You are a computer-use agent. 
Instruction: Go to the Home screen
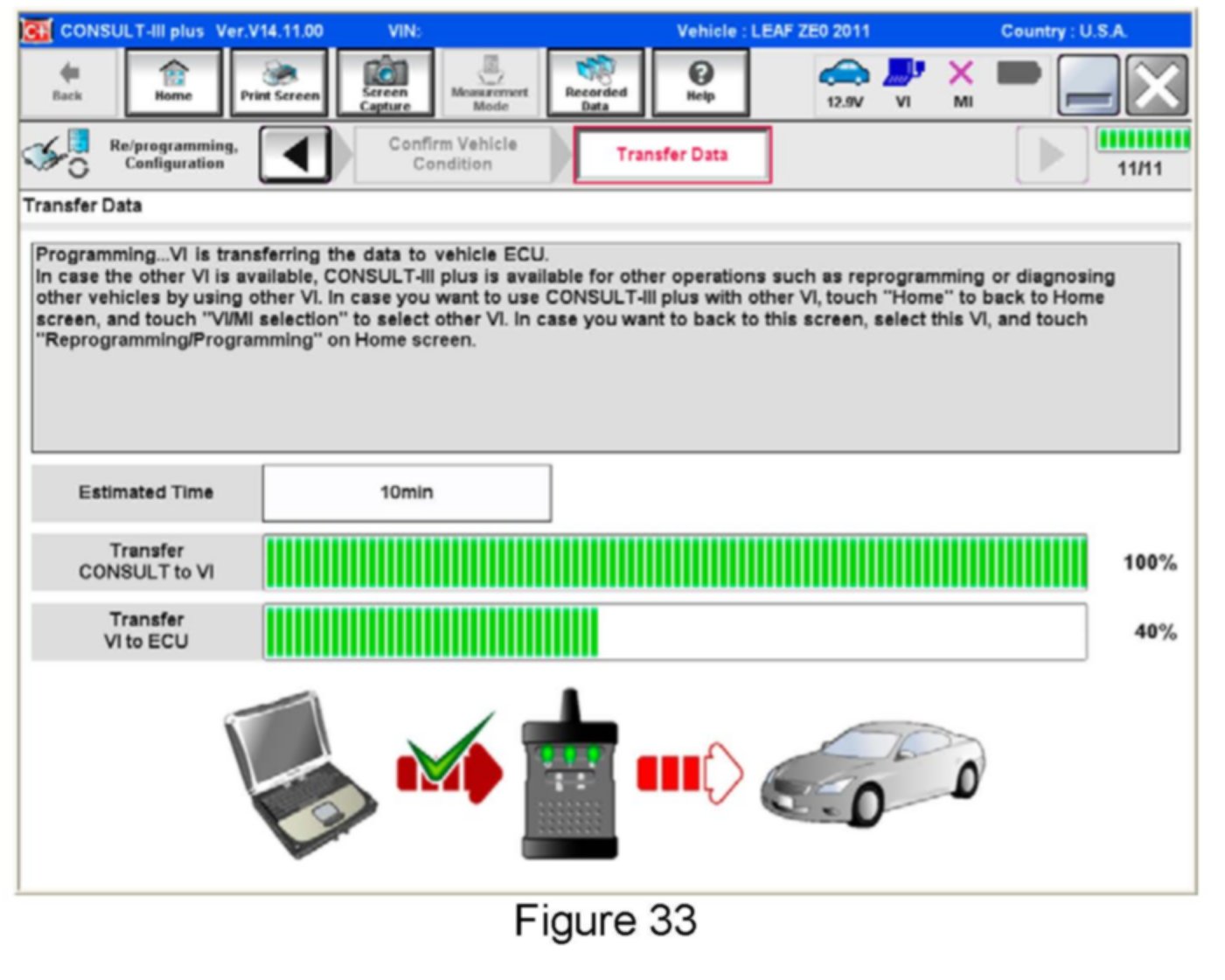173,83
